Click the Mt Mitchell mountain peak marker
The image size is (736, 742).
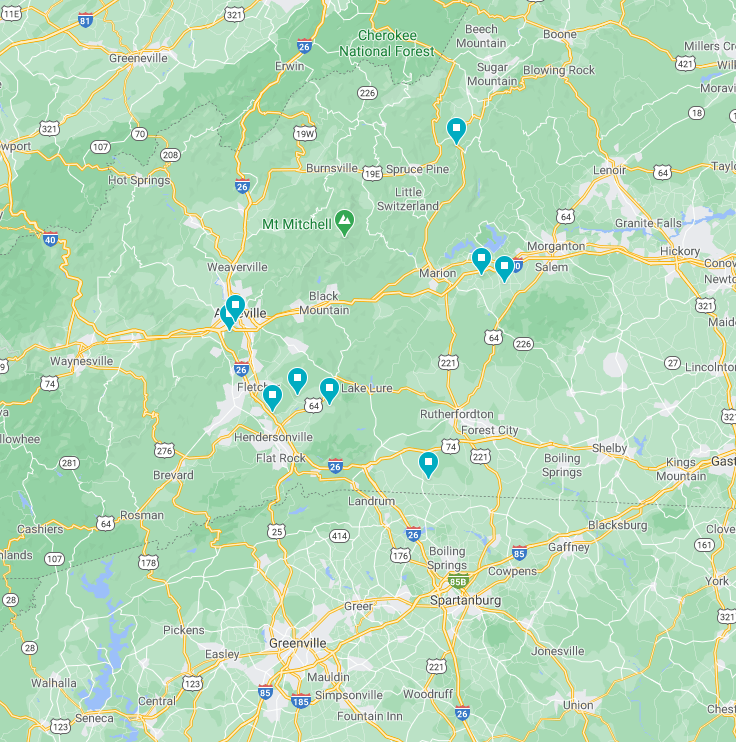(345, 222)
